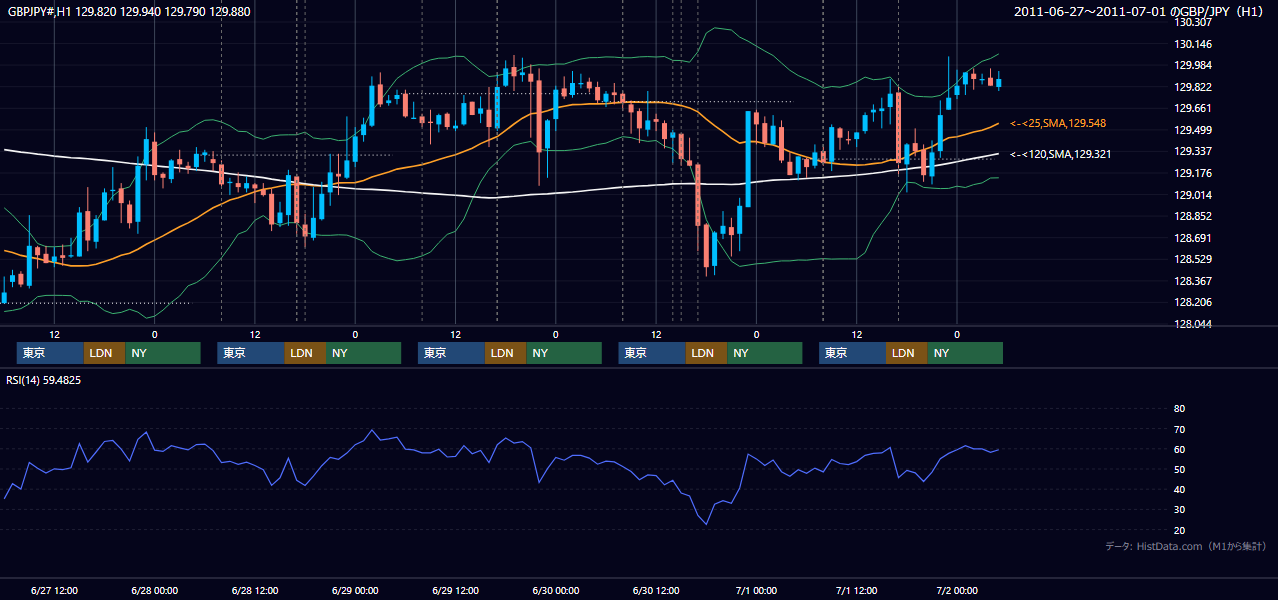Image resolution: width=1278 pixels, height=600 pixels.
Task: Click the 6/30 00:00 time axis label
Action: [x=556, y=590]
